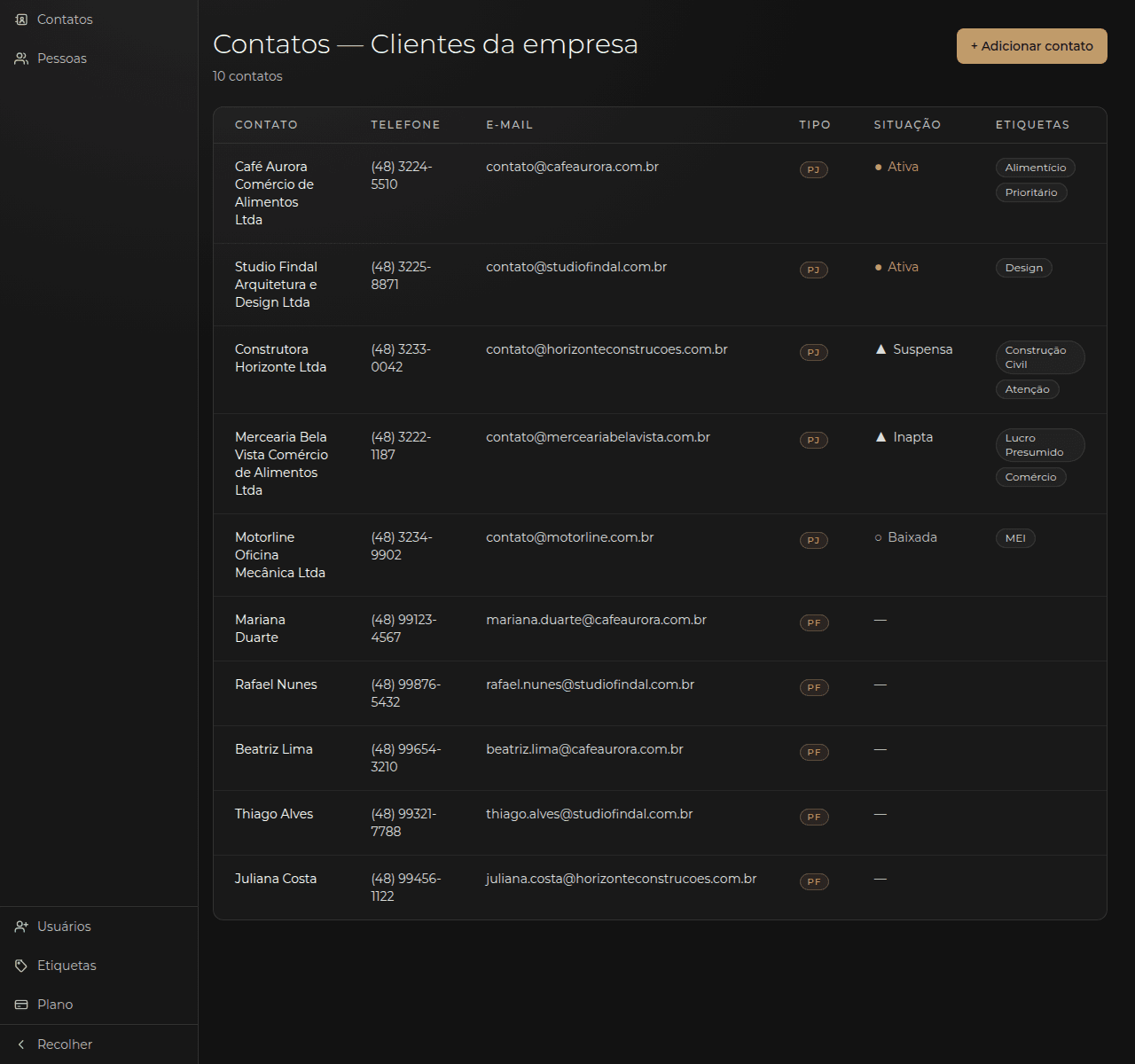Click the Usuários user-plus icon
The width and height of the screenshot is (1135, 1064).
click(21, 927)
